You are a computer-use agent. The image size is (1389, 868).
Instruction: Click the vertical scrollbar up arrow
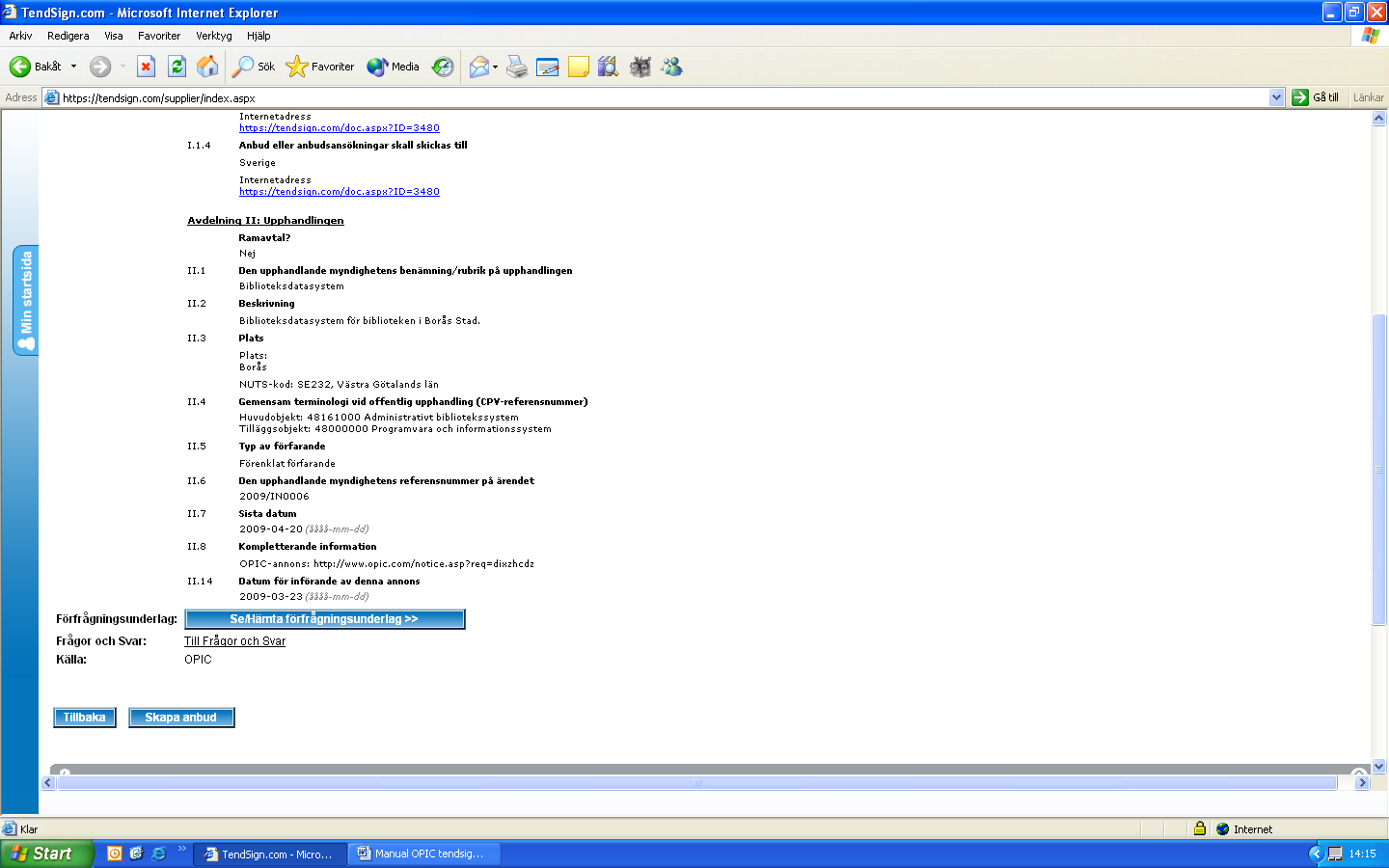(1379, 119)
